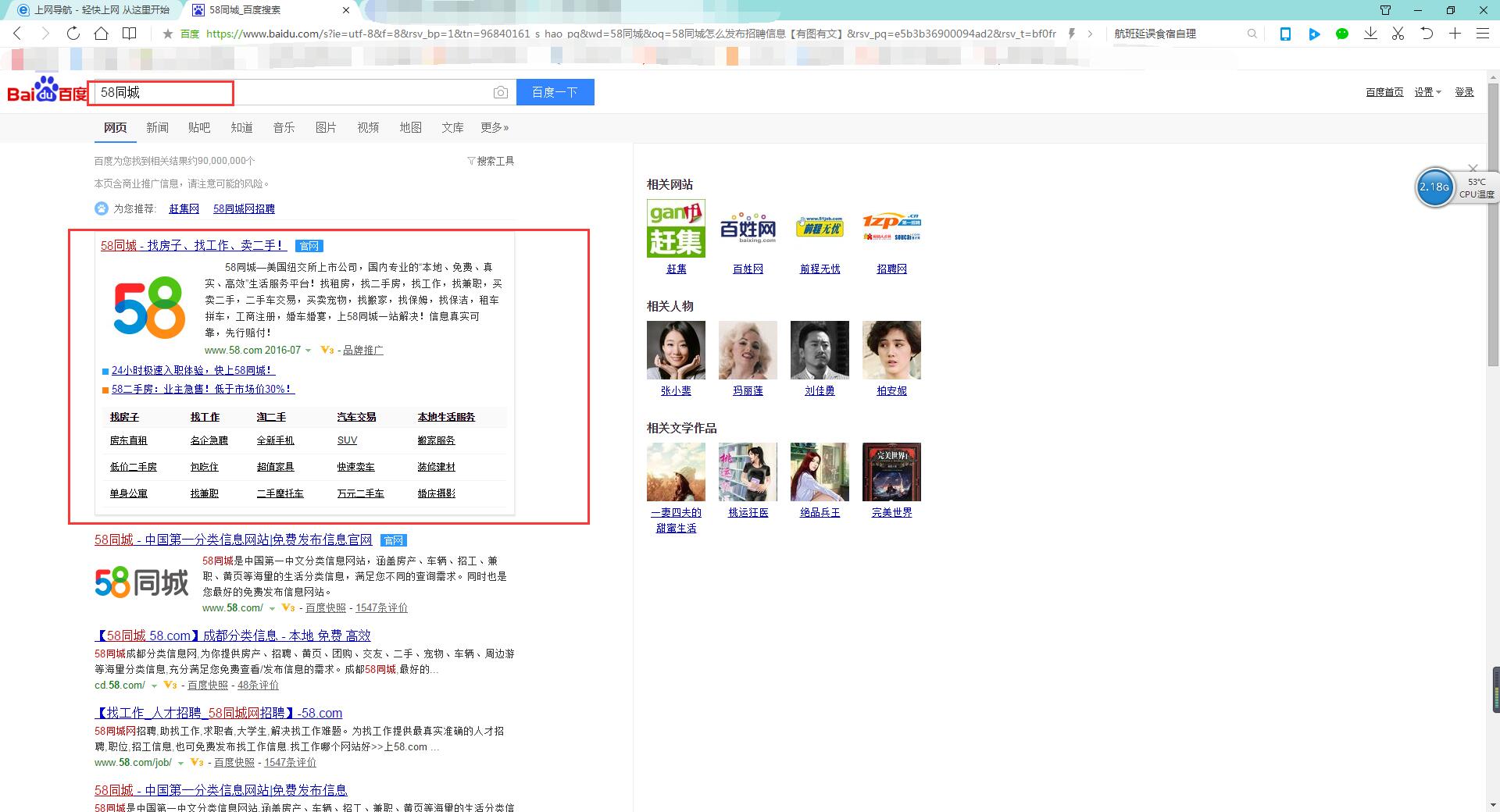Expand dropdown arrow next to www.58.com/job/
The width and height of the screenshot is (1500, 812).
click(180, 763)
